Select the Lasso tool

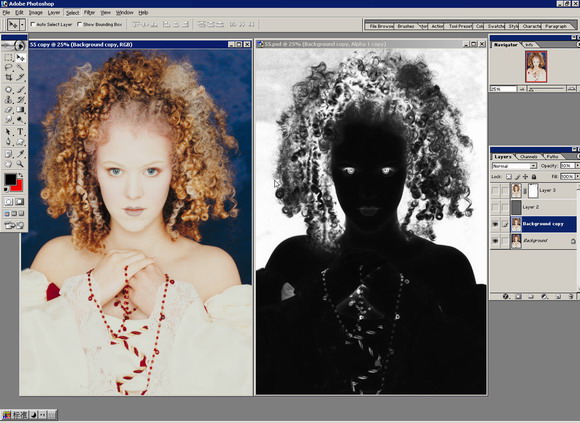pyautogui.click(x=8, y=67)
